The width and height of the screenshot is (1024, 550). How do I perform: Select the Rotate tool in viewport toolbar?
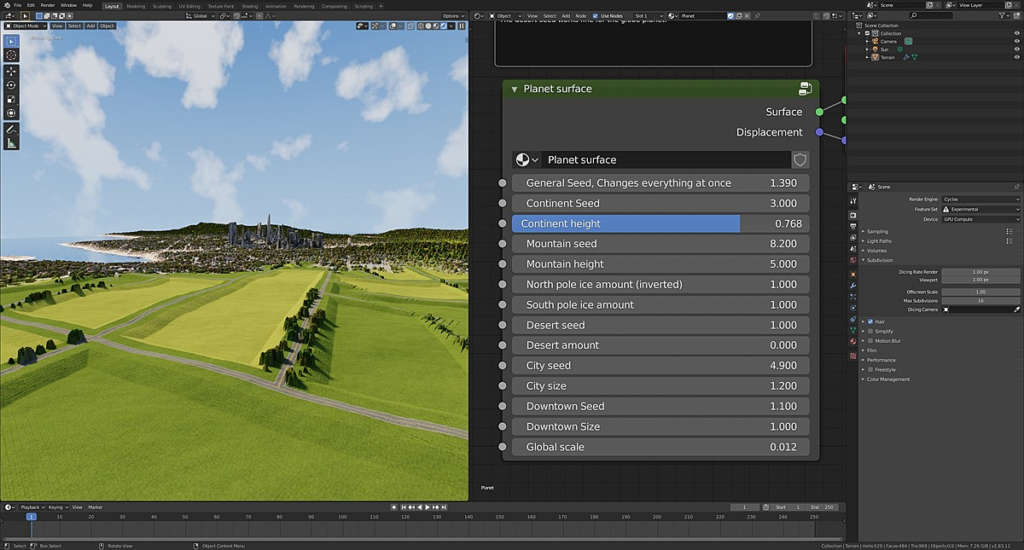(x=11, y=85)
